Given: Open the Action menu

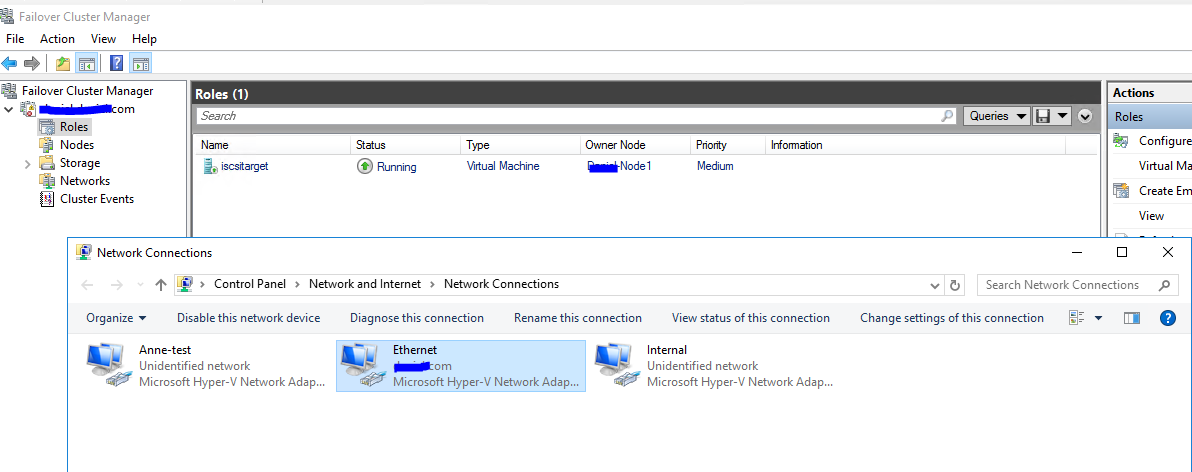Looking at the screenshot, I should coord(58,39).
